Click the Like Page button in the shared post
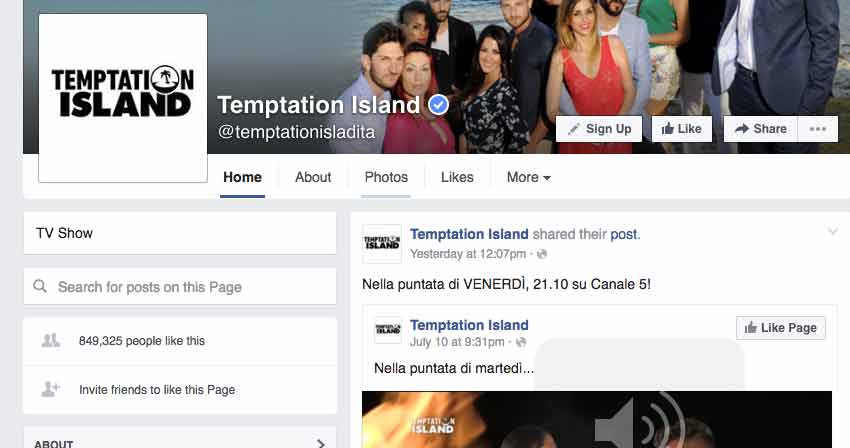Screen dimensions: 850x448 pos(781,328)
